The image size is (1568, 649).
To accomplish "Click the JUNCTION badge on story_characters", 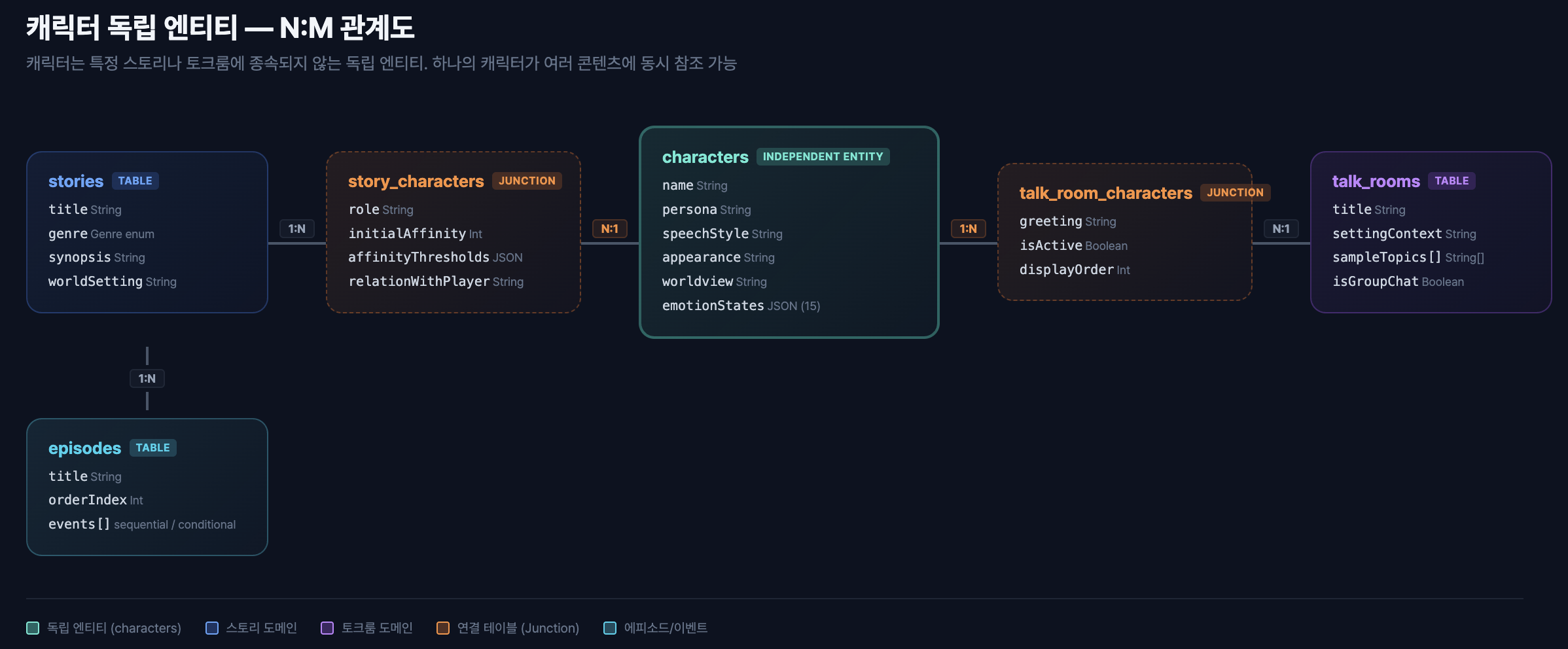I will (x=527, y=181).
